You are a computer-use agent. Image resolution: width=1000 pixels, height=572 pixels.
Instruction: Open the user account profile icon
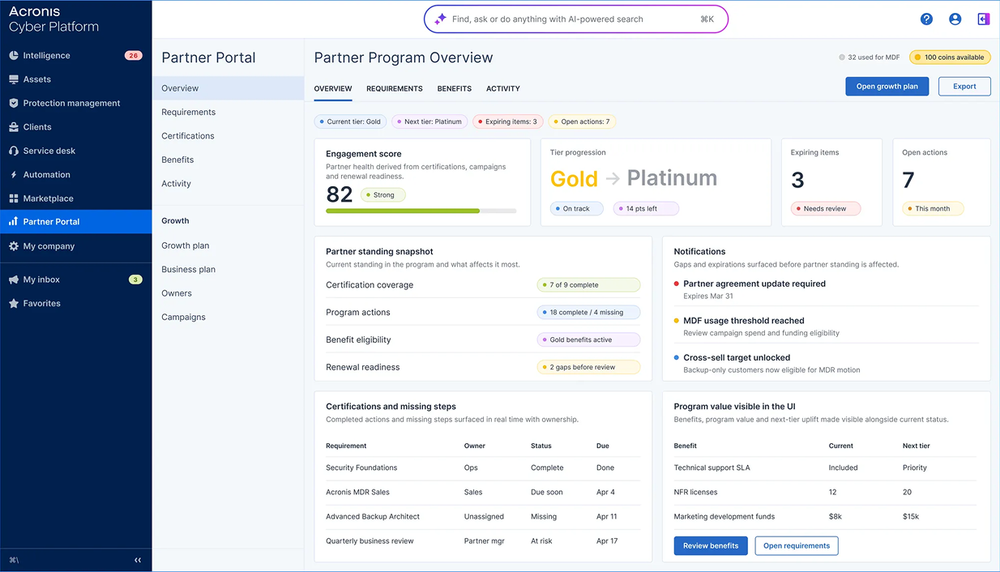(x=955, y=19)
